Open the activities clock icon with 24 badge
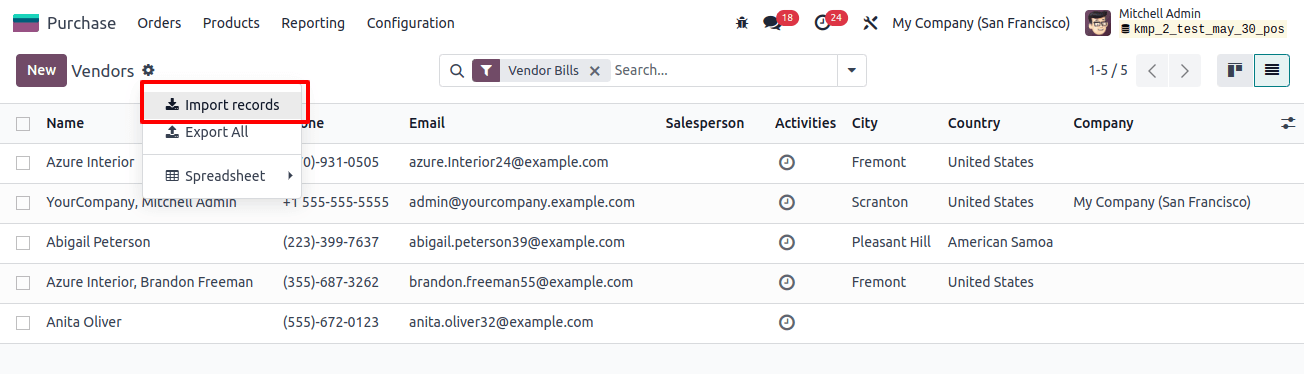Screen dimensions: 1304x374 click(x=829, y=21)
